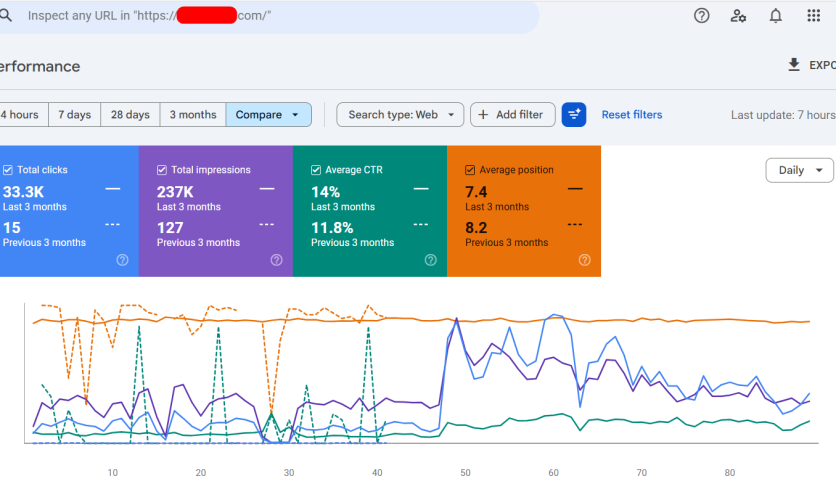
Task: Click the 7.4 average position value
Action: [476, 192]
